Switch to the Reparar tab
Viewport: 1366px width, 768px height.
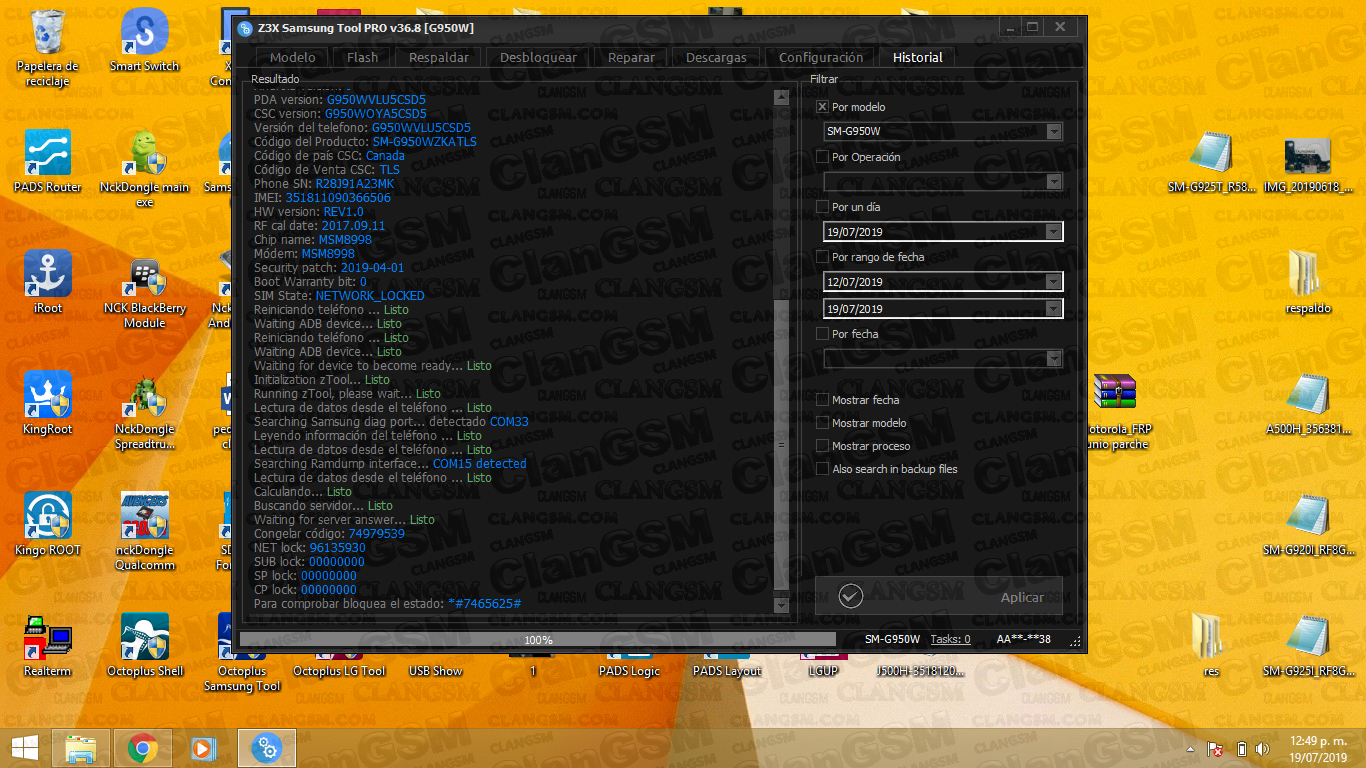coord(631,58)
